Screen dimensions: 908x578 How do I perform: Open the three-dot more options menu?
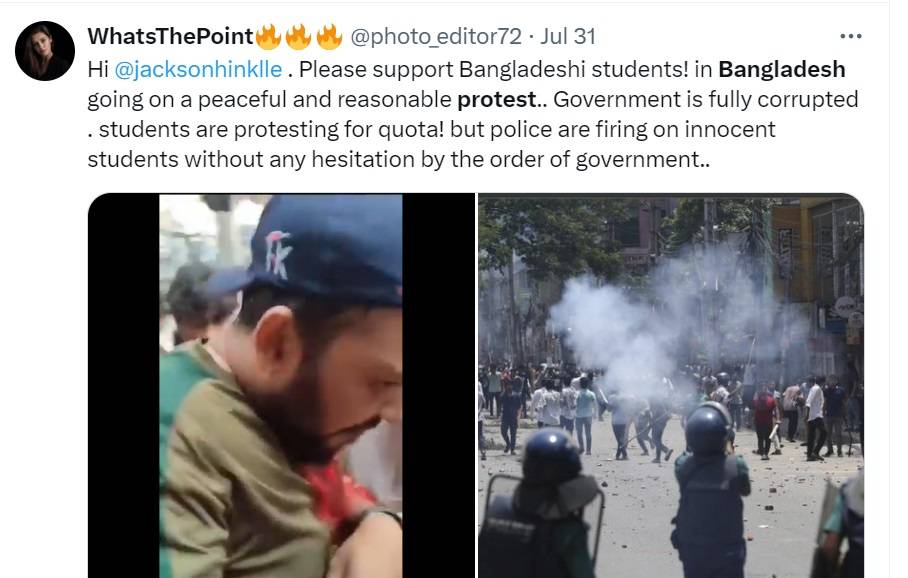(x=850, y=36)
